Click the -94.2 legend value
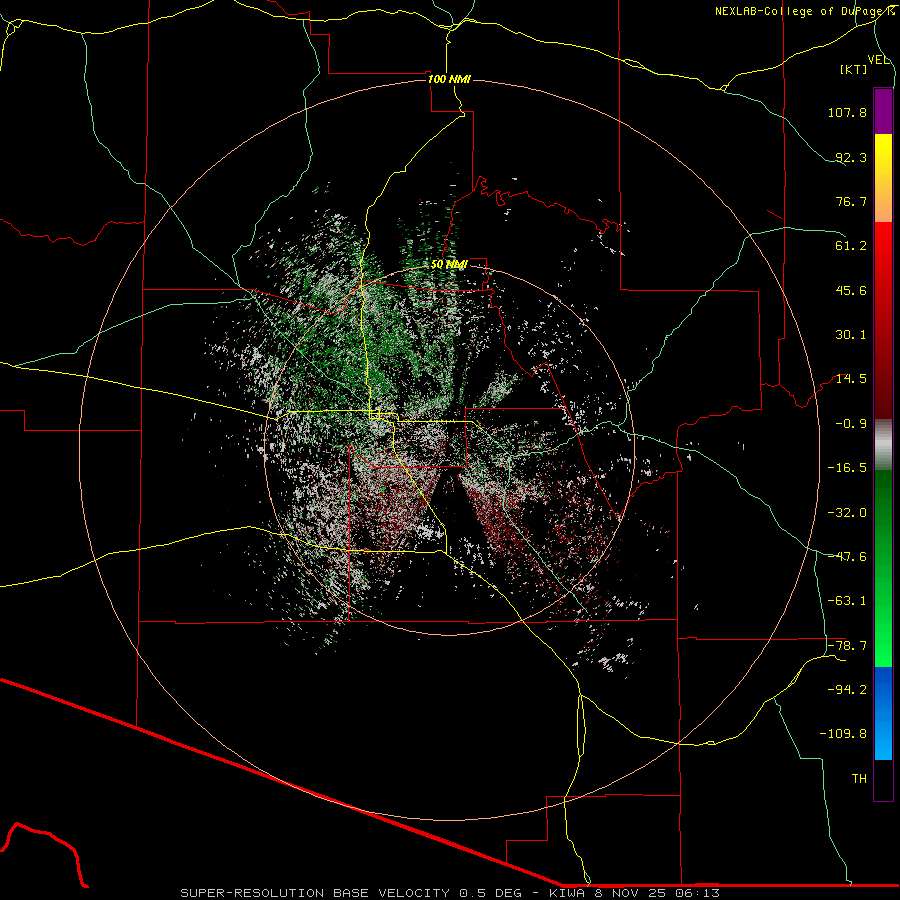900x900 pixels. [x=847, y=690]
